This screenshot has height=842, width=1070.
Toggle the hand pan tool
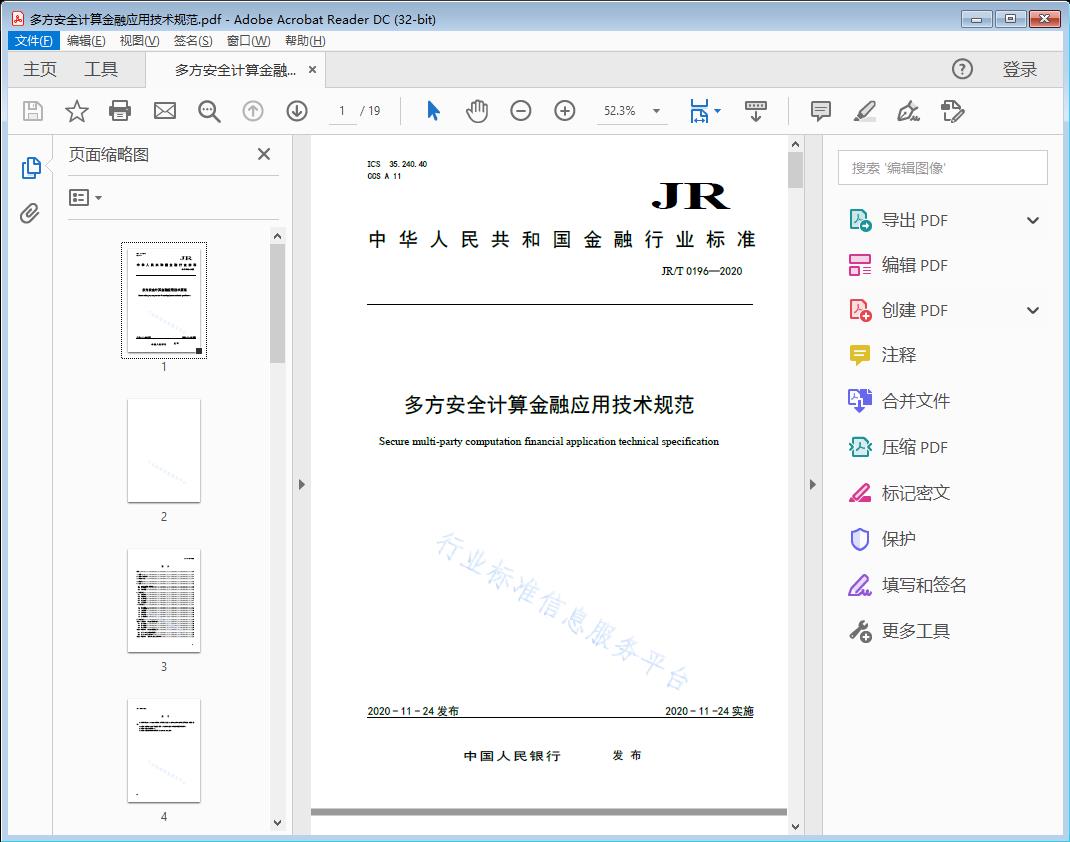coord(477,111)
